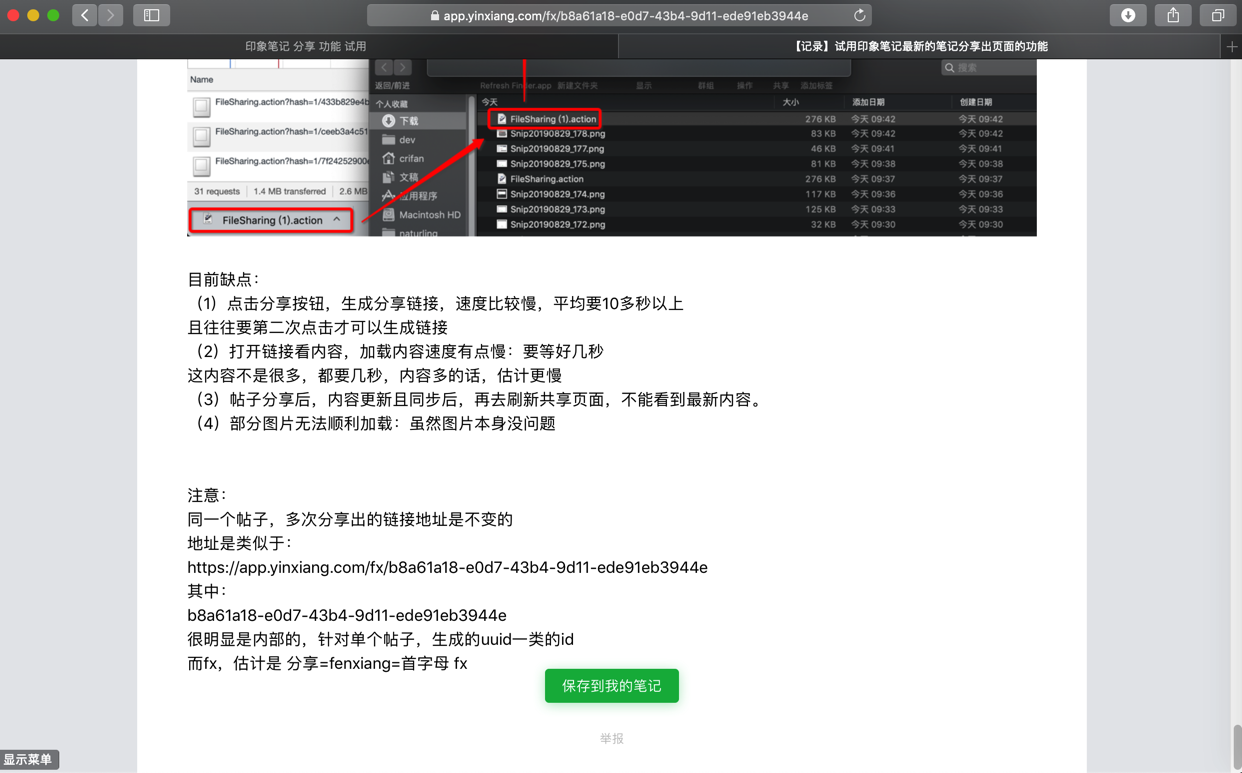Click the green 保存到我的笔记 button
The height and width of the screenshot is (773, 1242).
pos(612,686)
